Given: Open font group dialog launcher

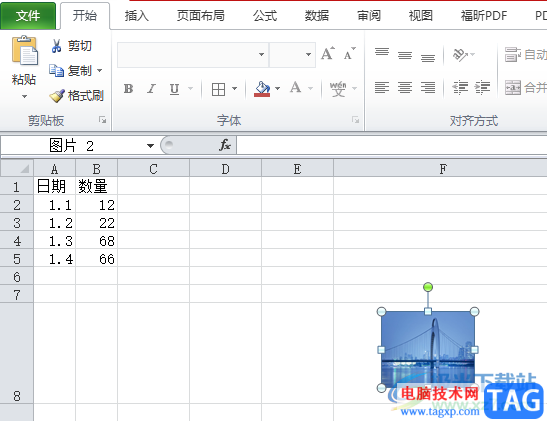Looking at the screenshot, I should (x=355, y=120).
